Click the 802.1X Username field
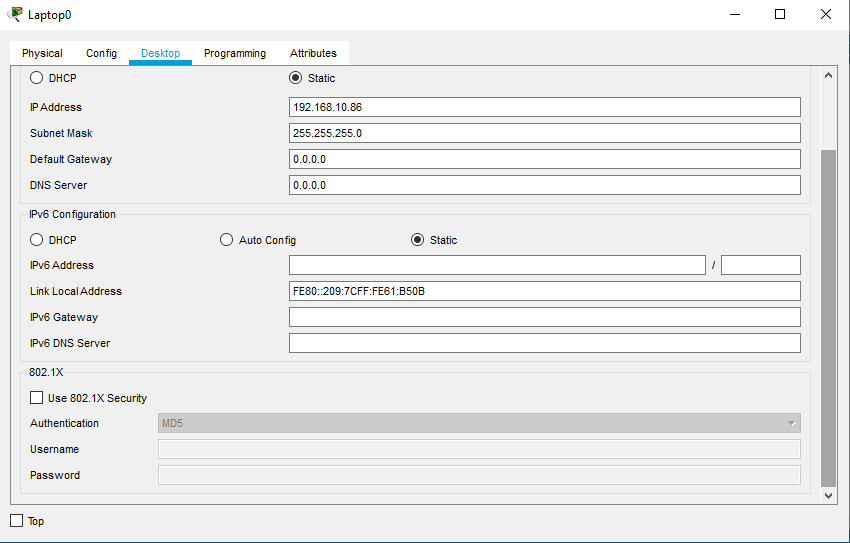The image size is (850, 543). point(479,449)
